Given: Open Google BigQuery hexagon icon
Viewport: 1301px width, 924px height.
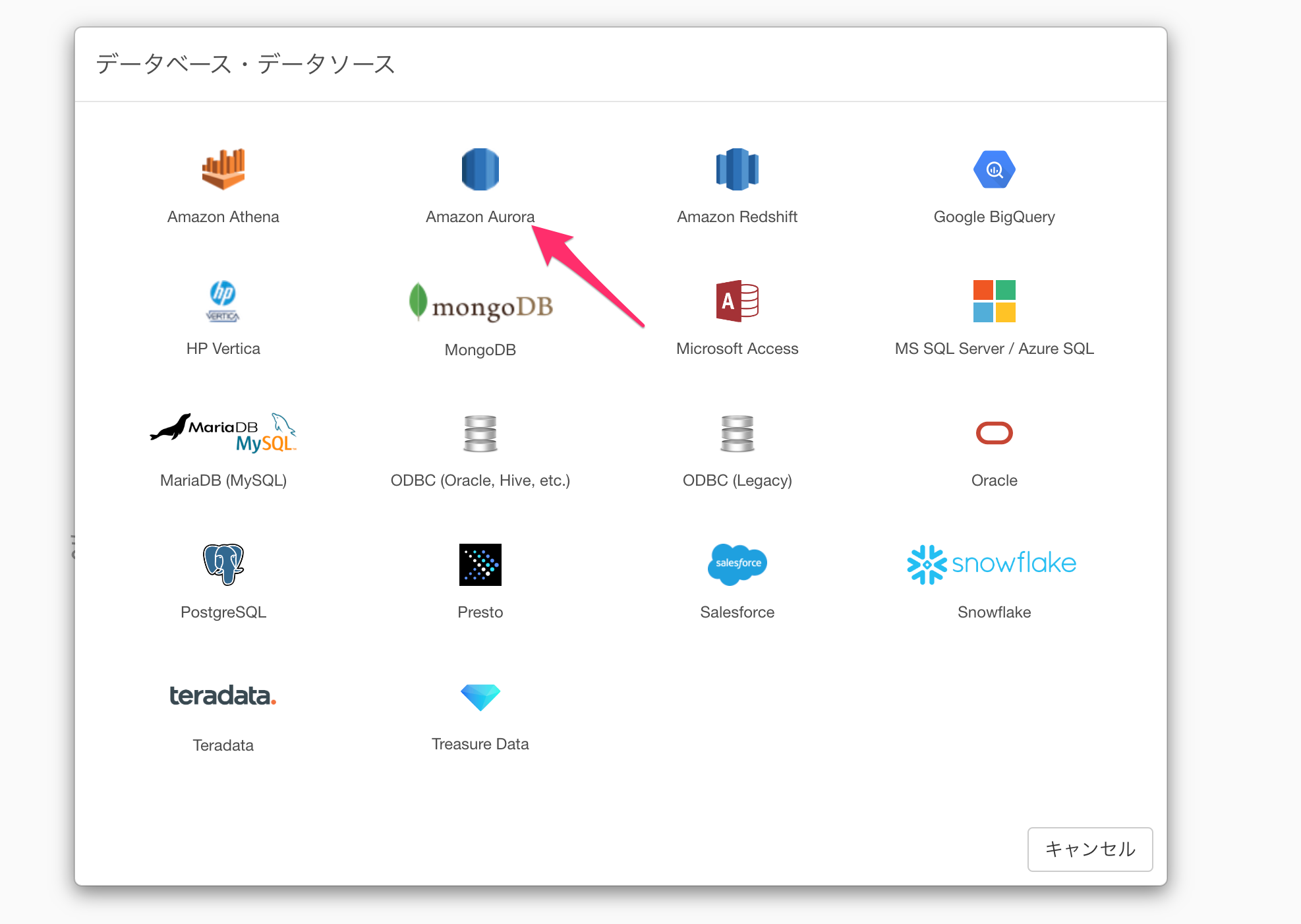Looking at the screenshot, I should click(x=994, y=169).
